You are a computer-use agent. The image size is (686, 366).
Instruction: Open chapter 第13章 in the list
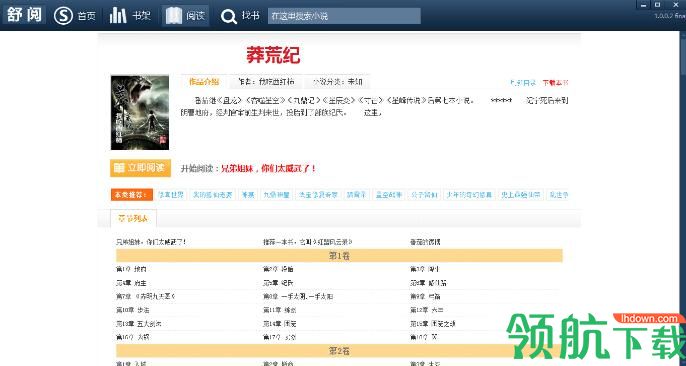138,324
